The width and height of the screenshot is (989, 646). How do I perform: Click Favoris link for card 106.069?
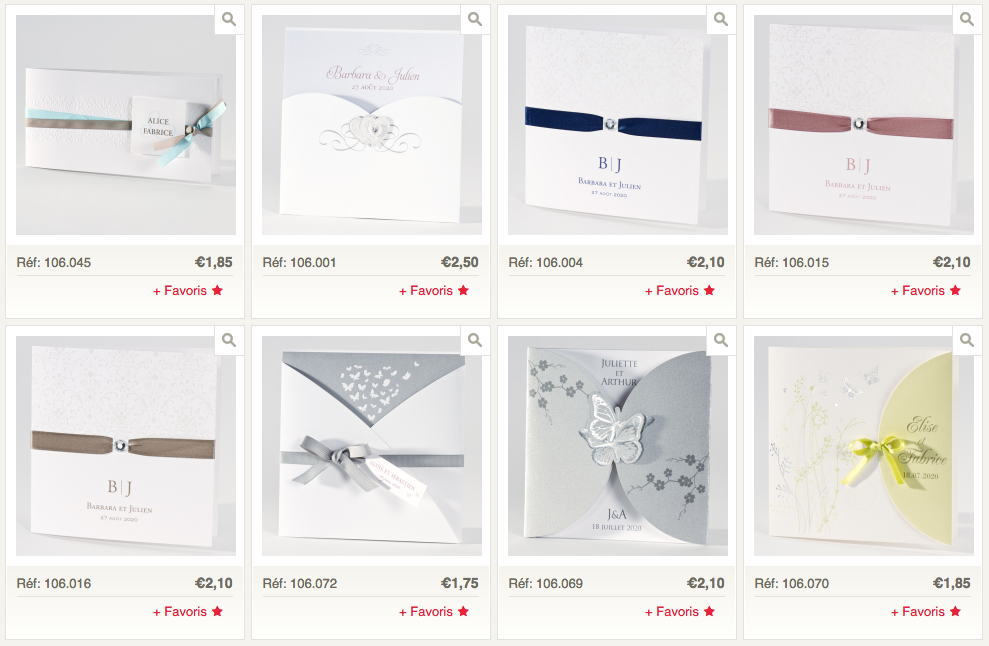pyautogui.click(x=680, y=612)
